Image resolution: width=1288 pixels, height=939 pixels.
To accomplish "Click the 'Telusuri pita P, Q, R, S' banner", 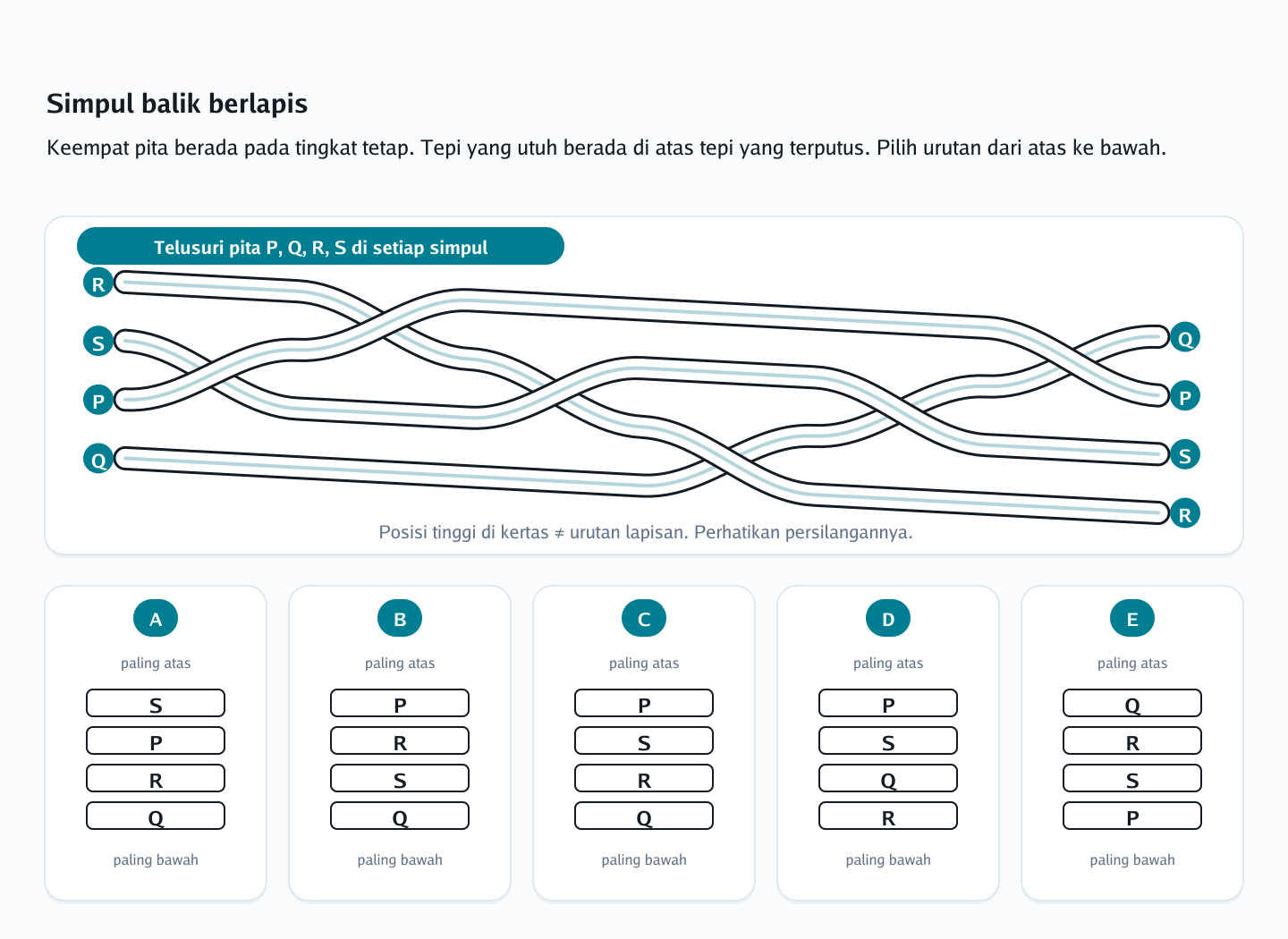I will click(x=320, y=247).
